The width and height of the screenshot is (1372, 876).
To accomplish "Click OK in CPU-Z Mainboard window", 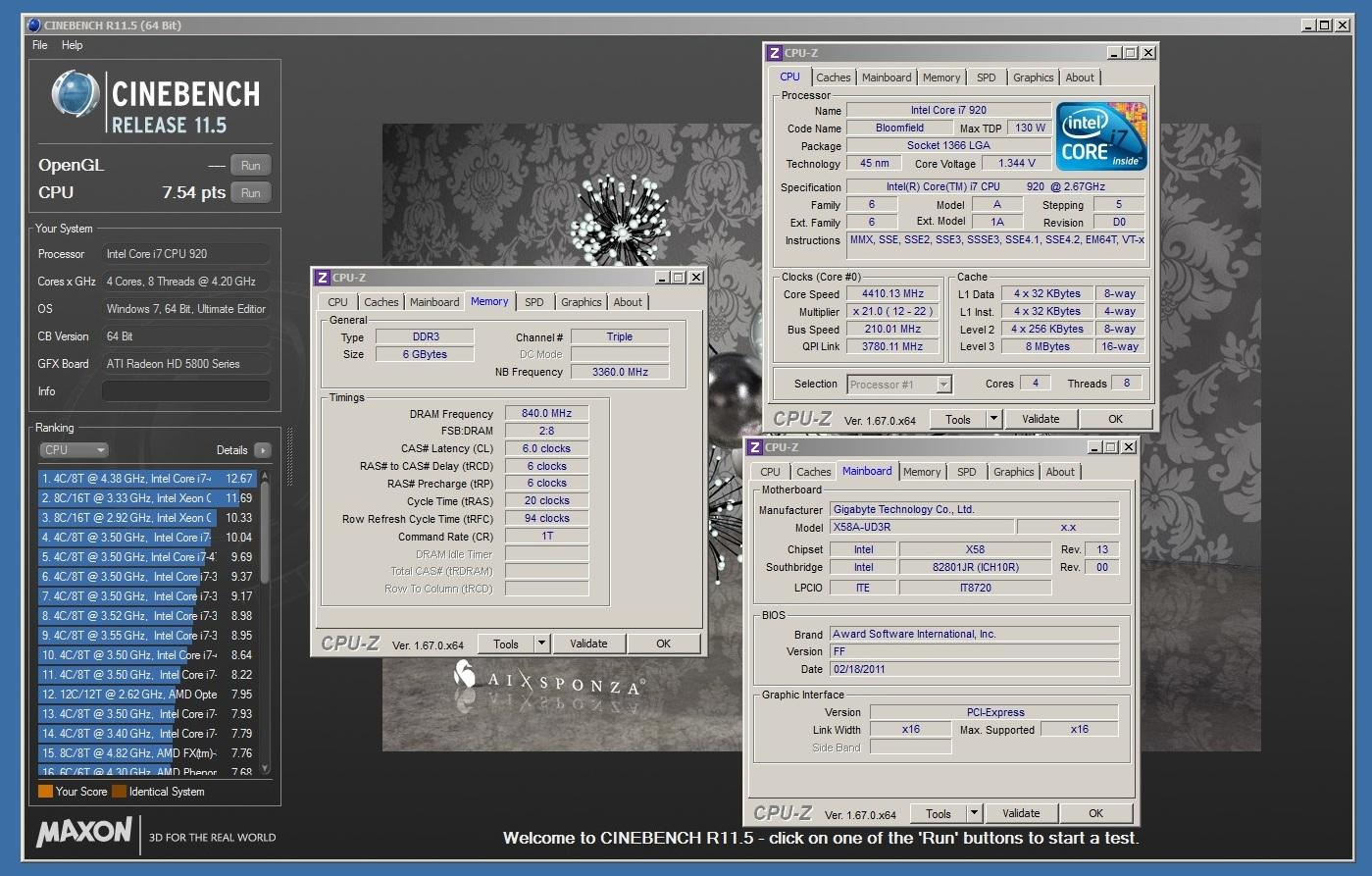I will [1096, 813].
